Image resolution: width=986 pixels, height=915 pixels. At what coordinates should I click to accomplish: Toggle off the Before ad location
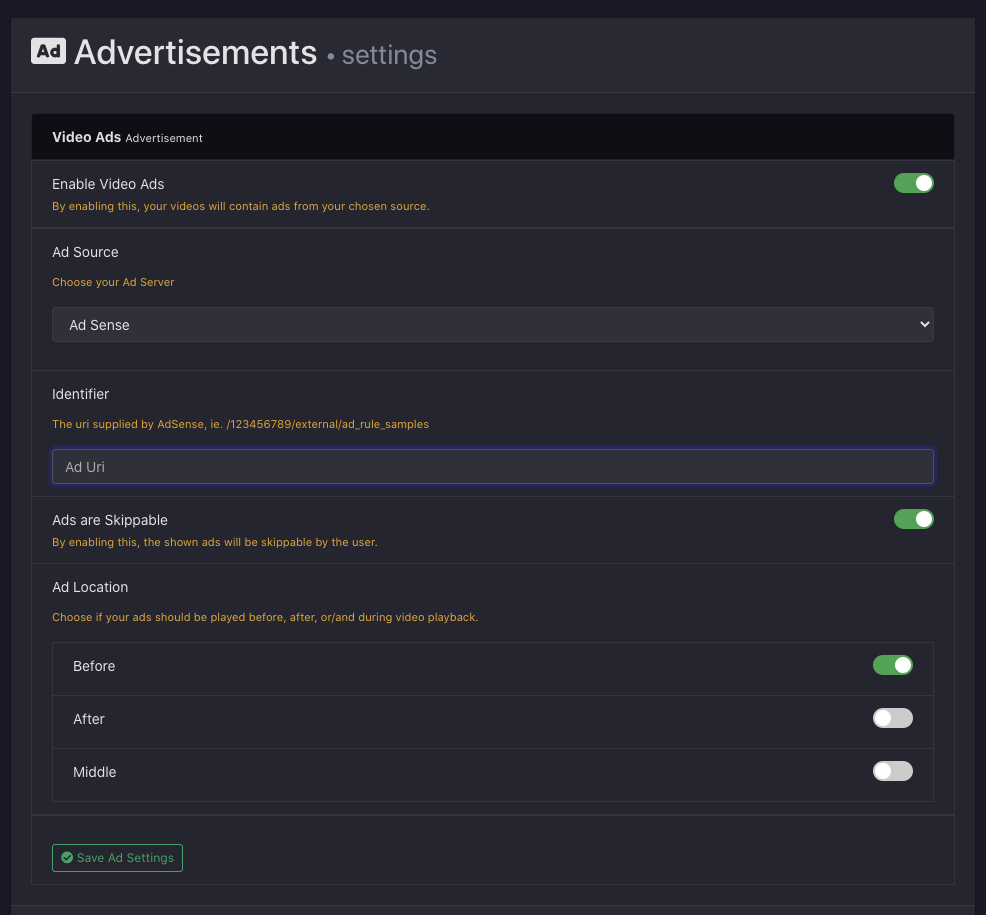[x=892, y=665]
